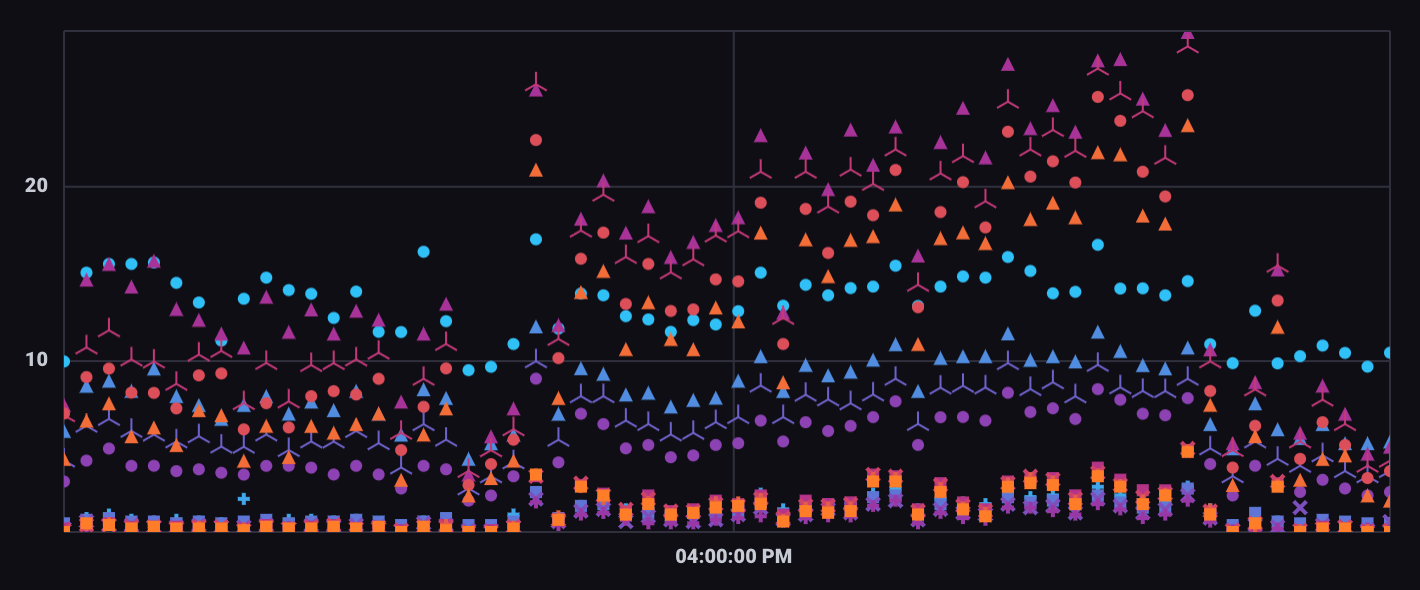Viewport: 1420px width, 590px height.
Task: Select the lone purple X marker at right
Action: pyautogui.click(x=1299, y=507)
